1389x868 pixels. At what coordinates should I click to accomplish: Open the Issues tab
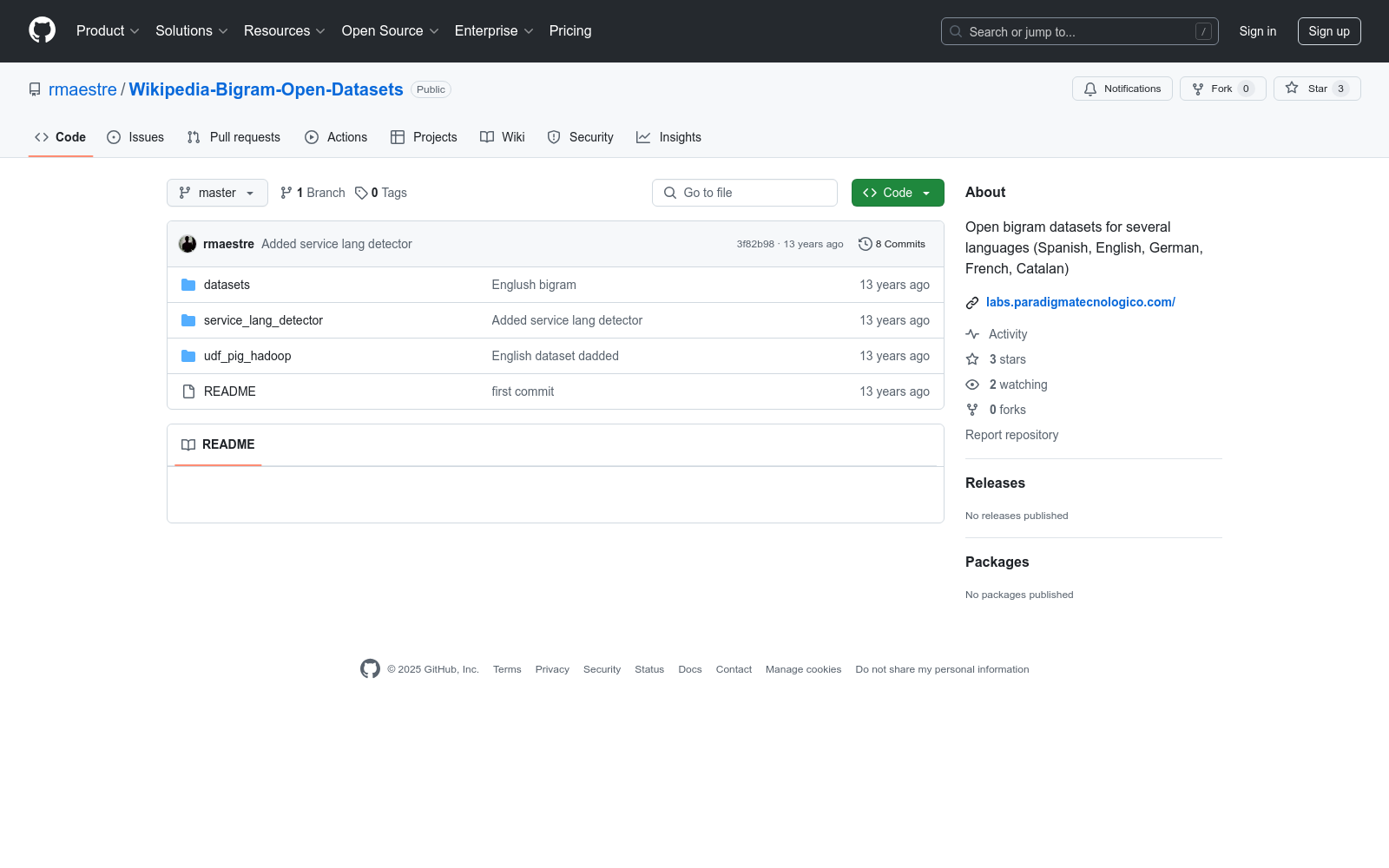pos(135,137)
